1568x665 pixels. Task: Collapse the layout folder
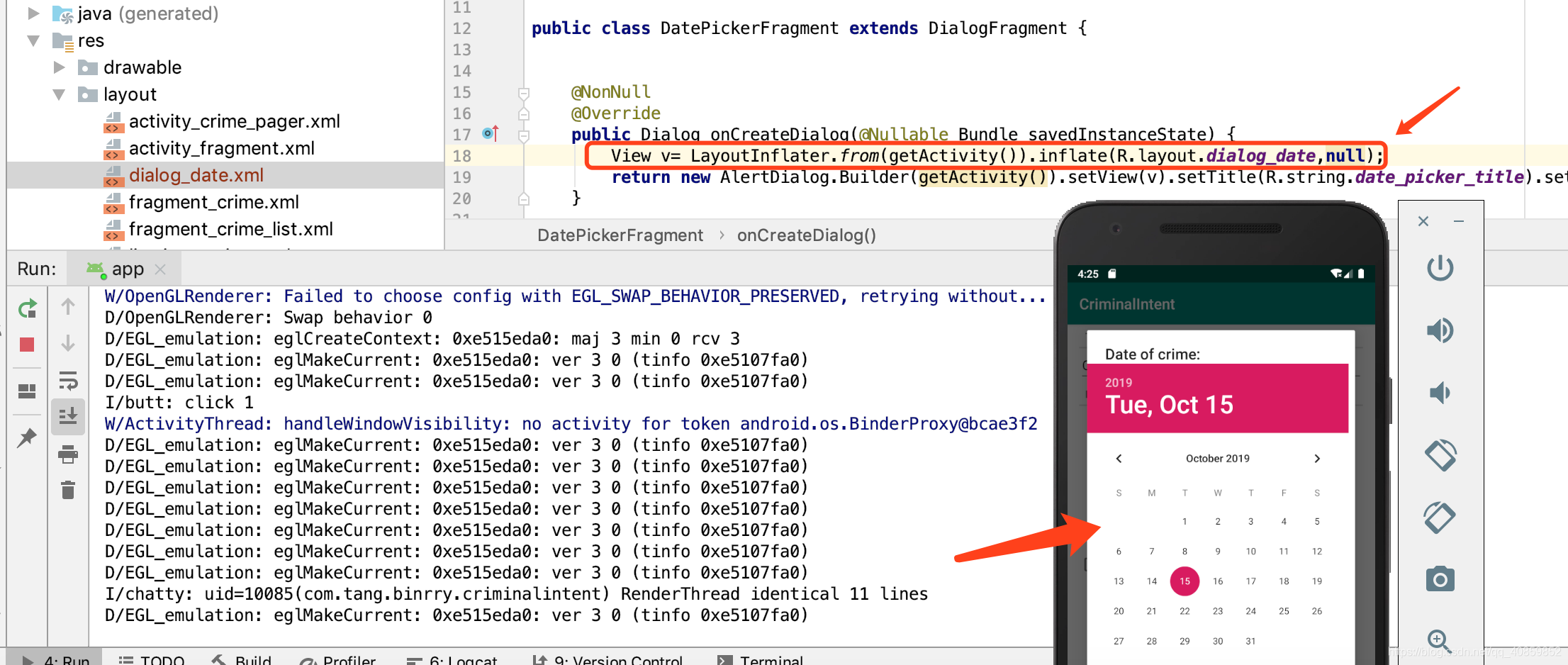point(60,94)
